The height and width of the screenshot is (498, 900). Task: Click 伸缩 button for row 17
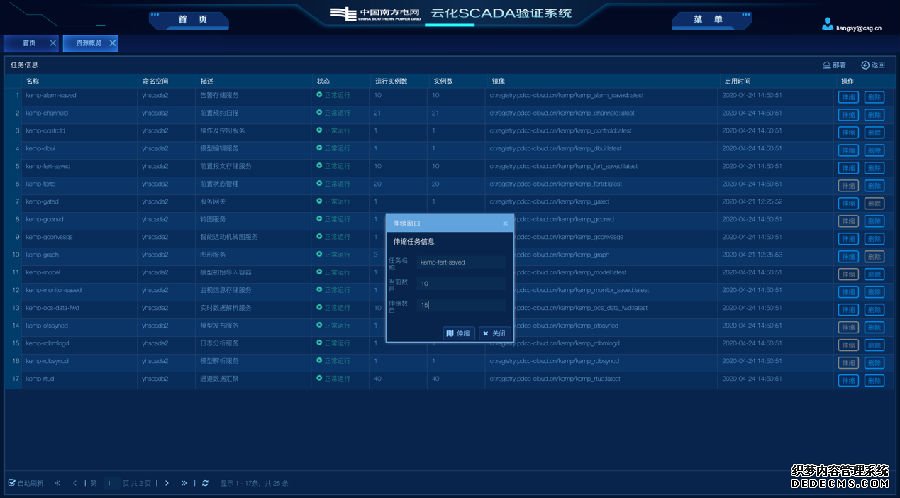coord(848,380)
